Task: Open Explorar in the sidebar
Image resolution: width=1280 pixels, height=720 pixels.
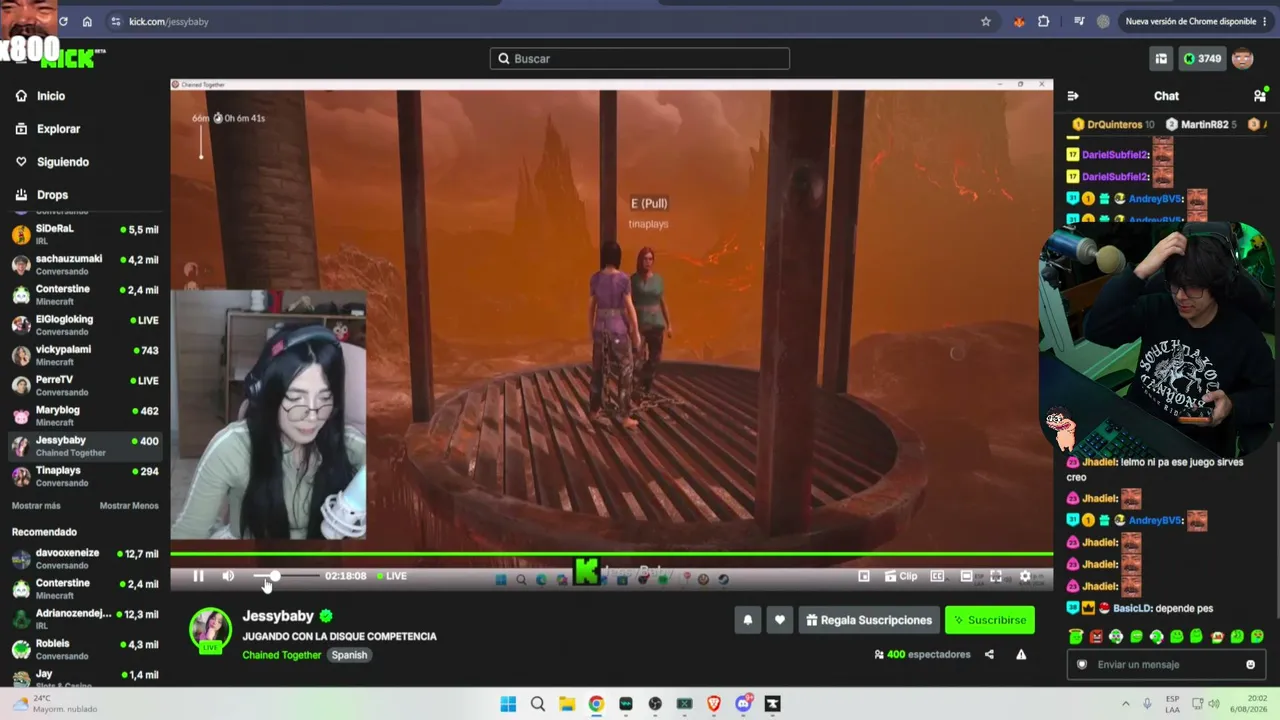Action: (x=47, y=129)
